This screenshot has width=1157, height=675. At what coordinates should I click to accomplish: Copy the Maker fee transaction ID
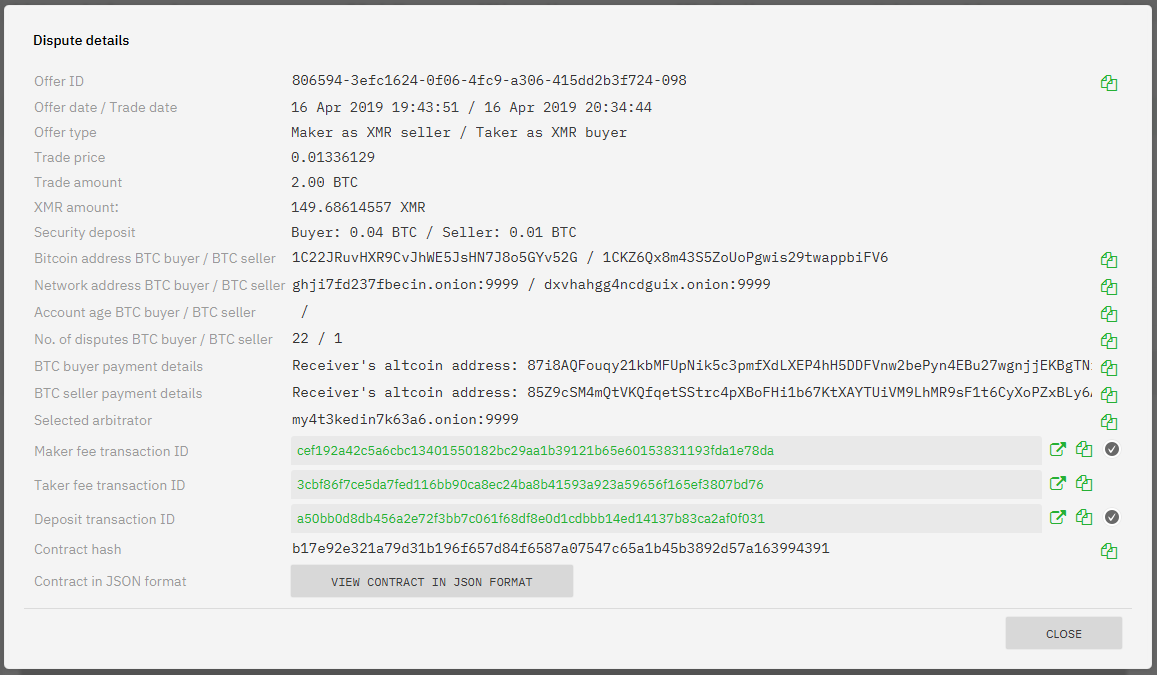[x=1083, y=449]
